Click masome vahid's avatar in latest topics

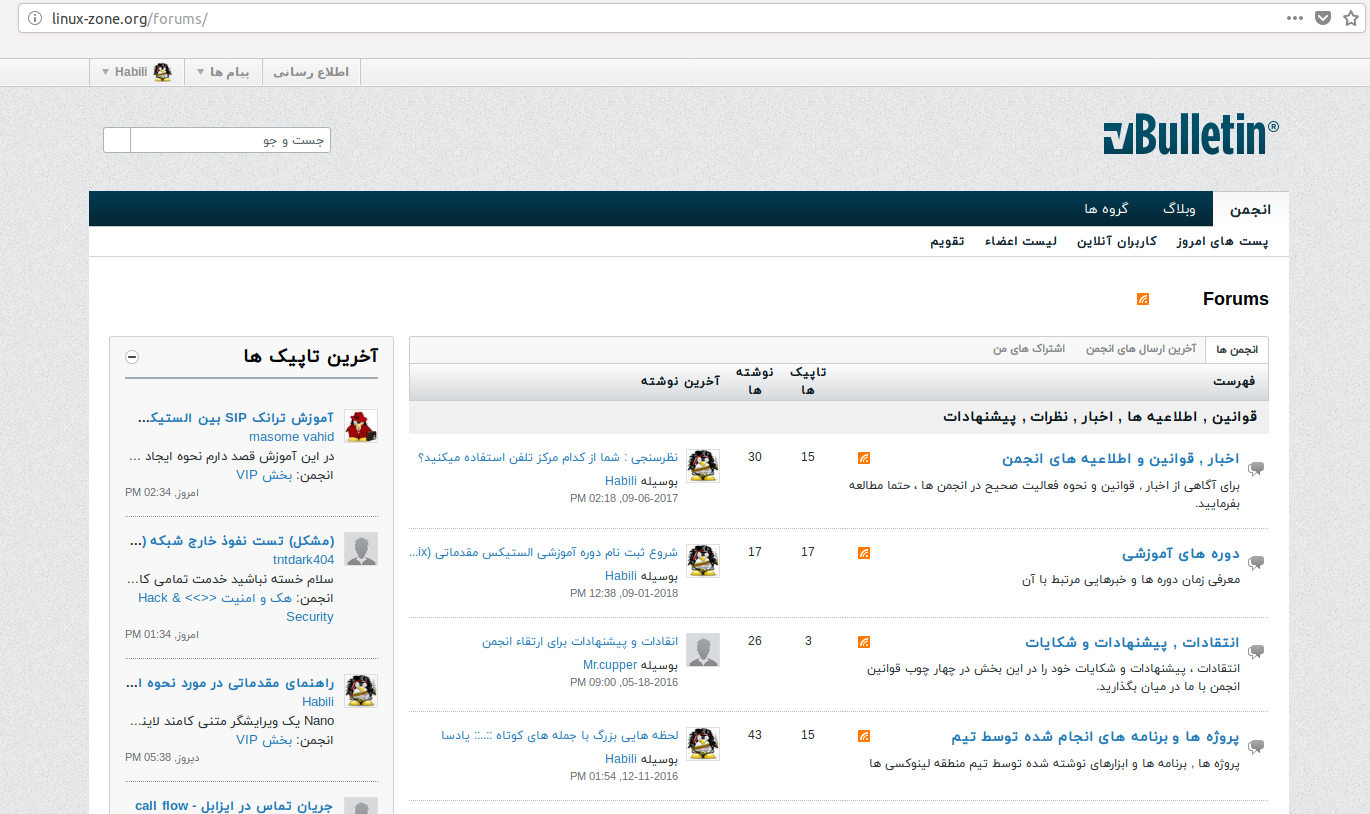361,426
